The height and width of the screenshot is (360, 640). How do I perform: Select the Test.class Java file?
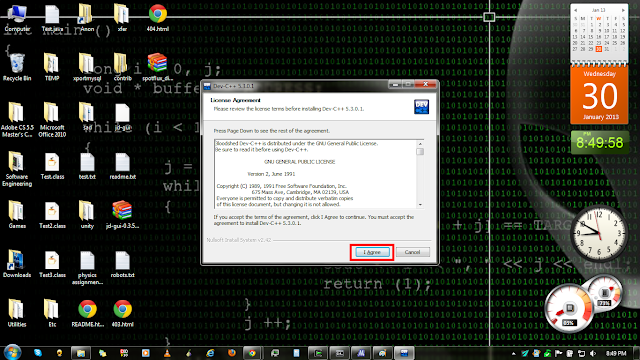coord(52,166)
